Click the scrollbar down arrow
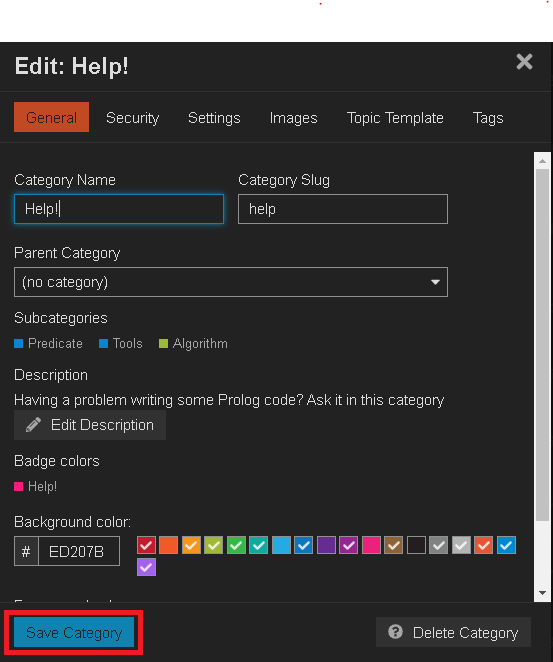Screen dimensions: 553x662 point(542,593)
